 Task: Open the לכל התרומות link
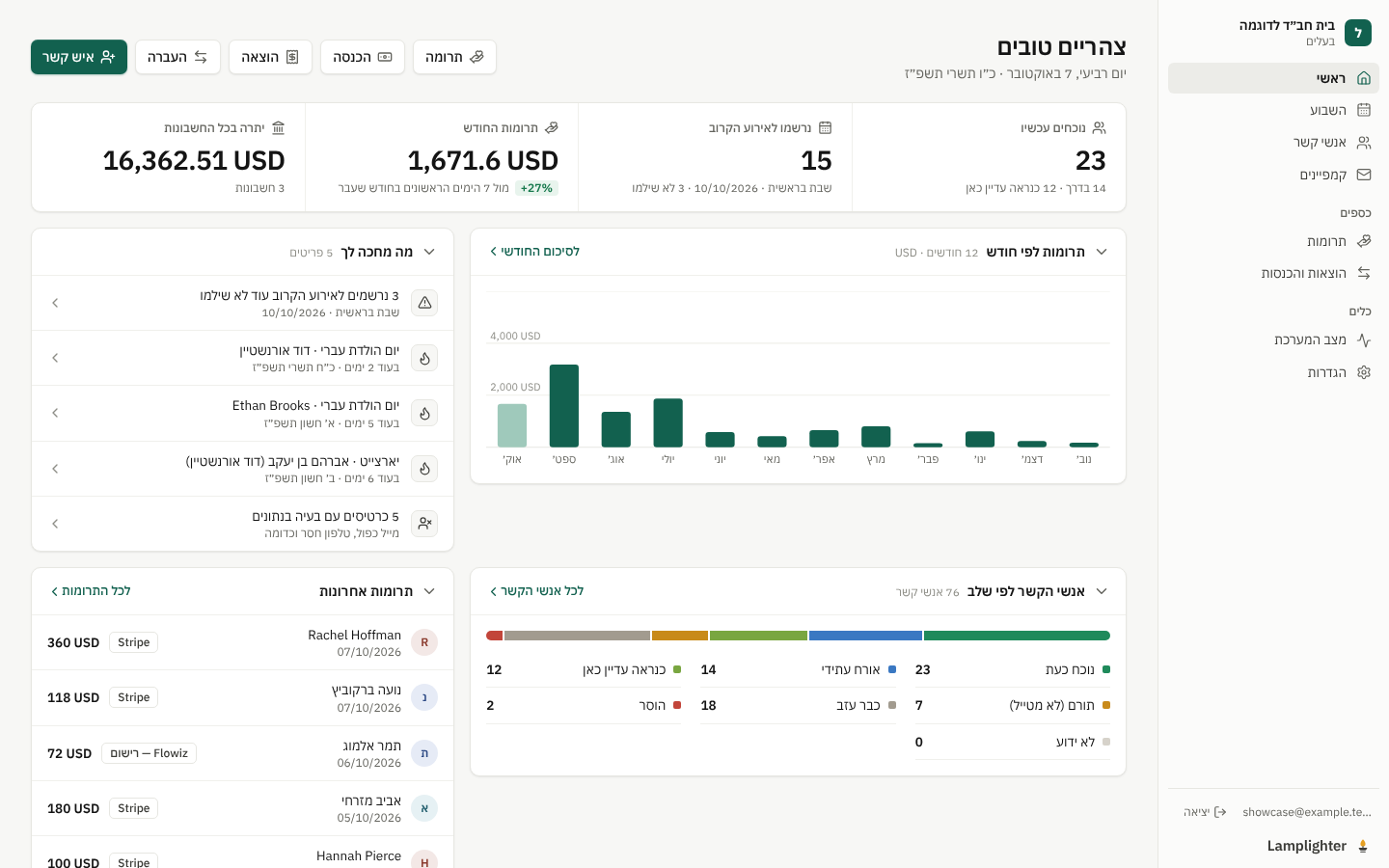tap(91, 591)
